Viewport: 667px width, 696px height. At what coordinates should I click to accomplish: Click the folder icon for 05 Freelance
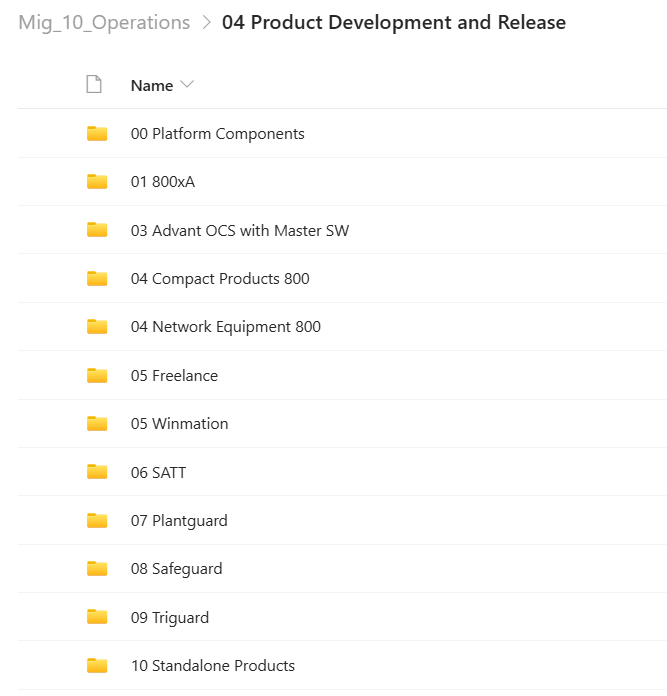point(97,376)
